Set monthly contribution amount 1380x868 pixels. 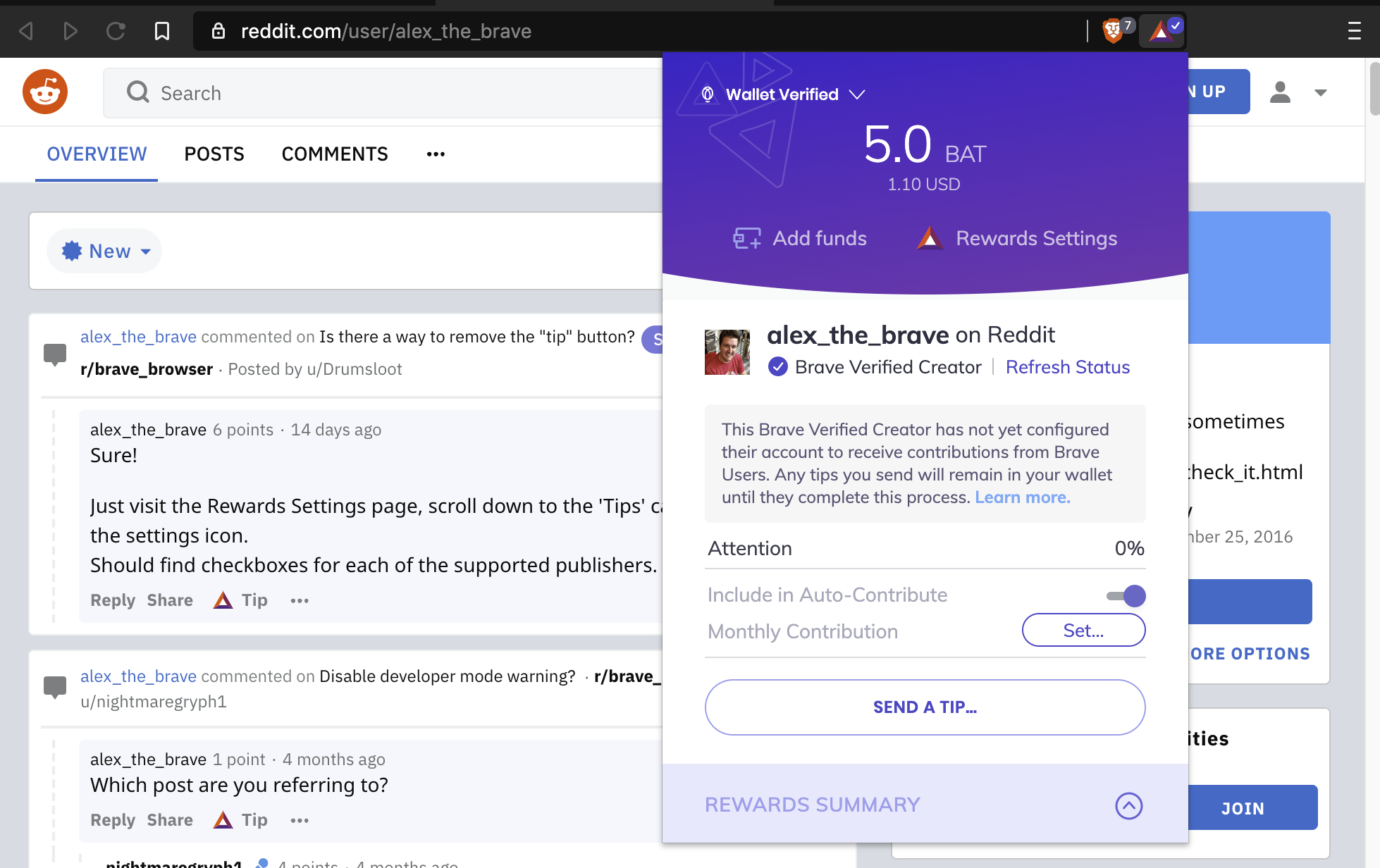(x=1083, y=630)
